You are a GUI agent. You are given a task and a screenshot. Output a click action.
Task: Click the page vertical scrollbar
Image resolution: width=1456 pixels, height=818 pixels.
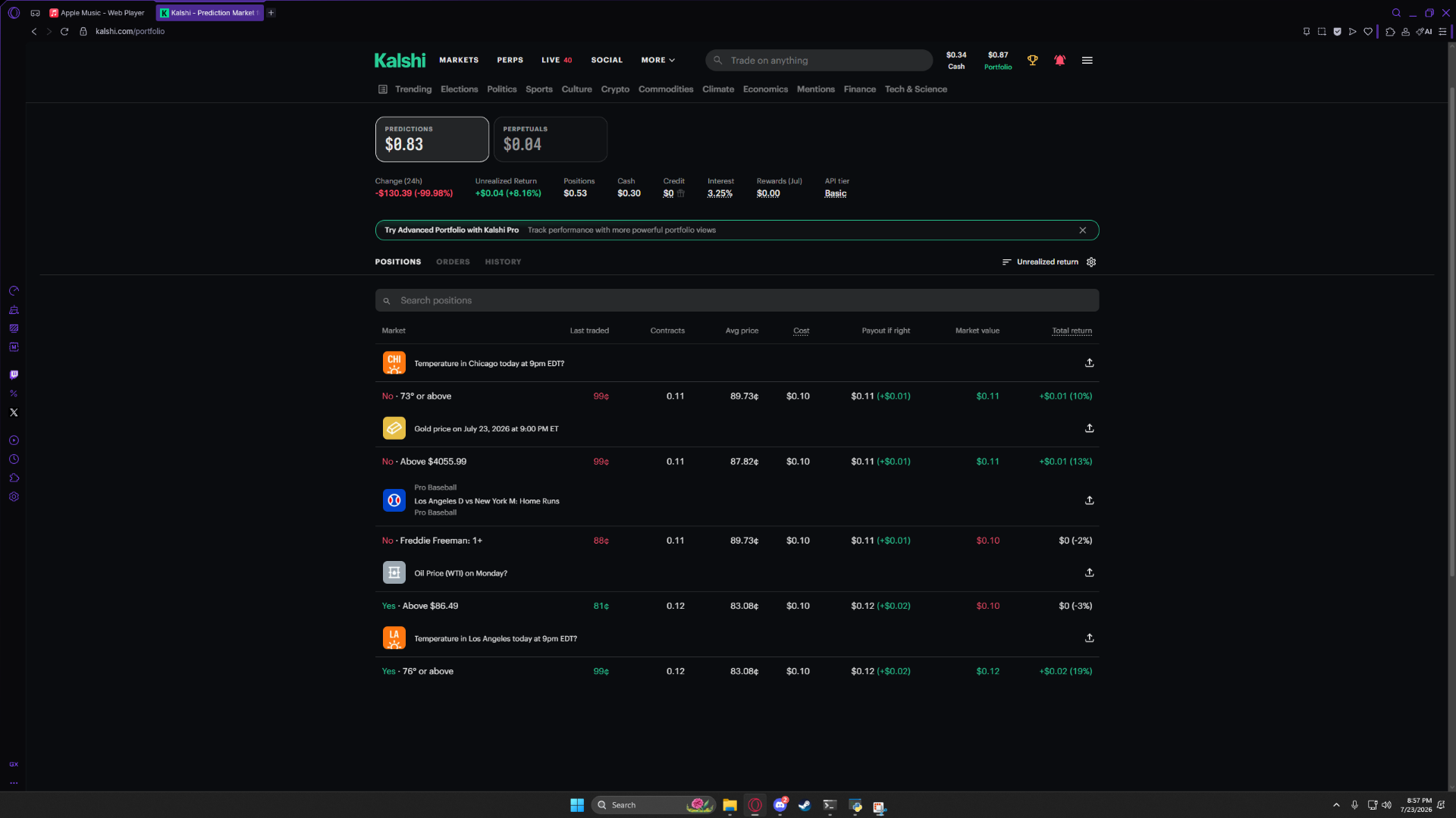(x=1452, y=334)
